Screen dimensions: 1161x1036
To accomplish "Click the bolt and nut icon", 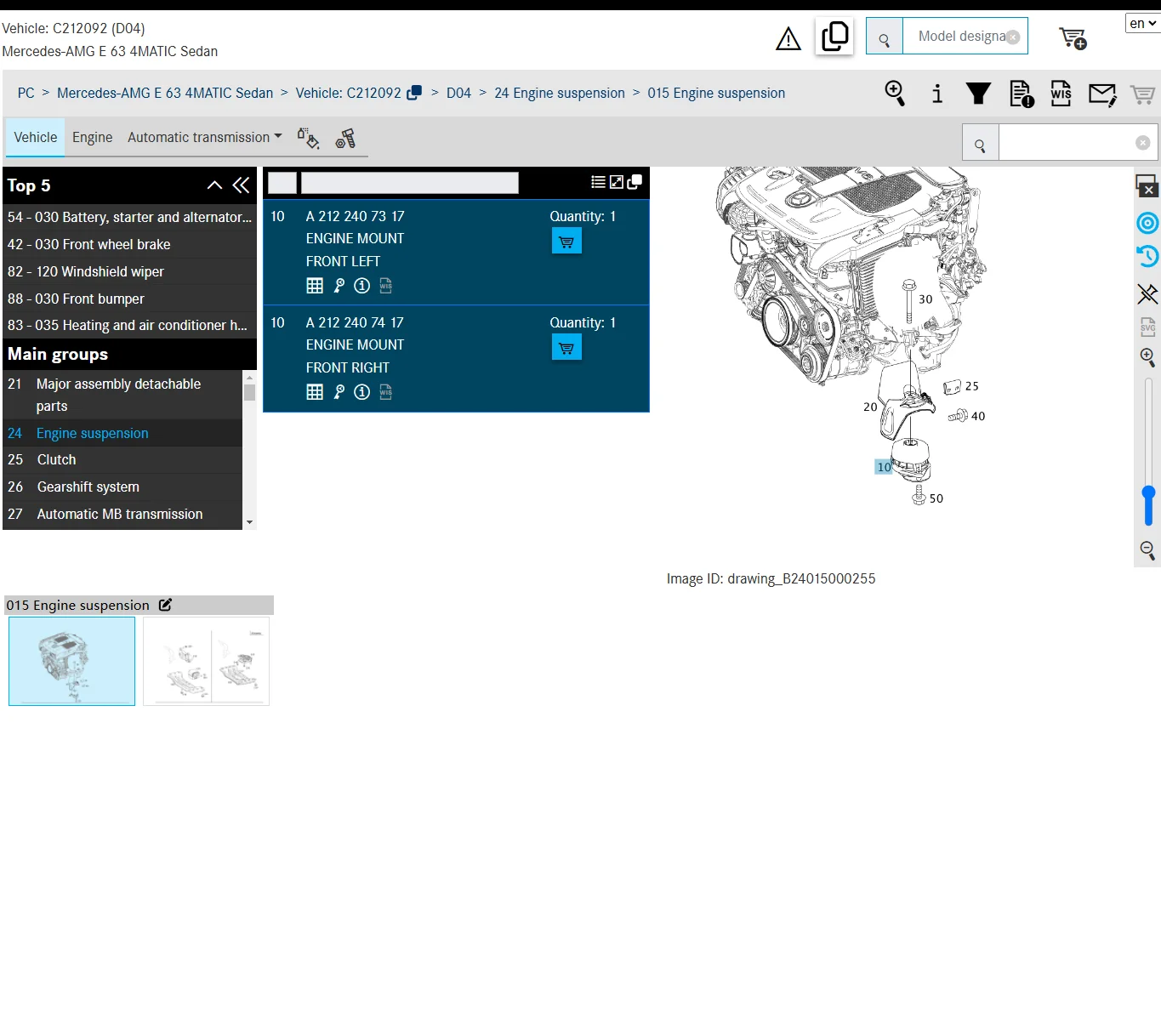I will (x=345, y=138).
